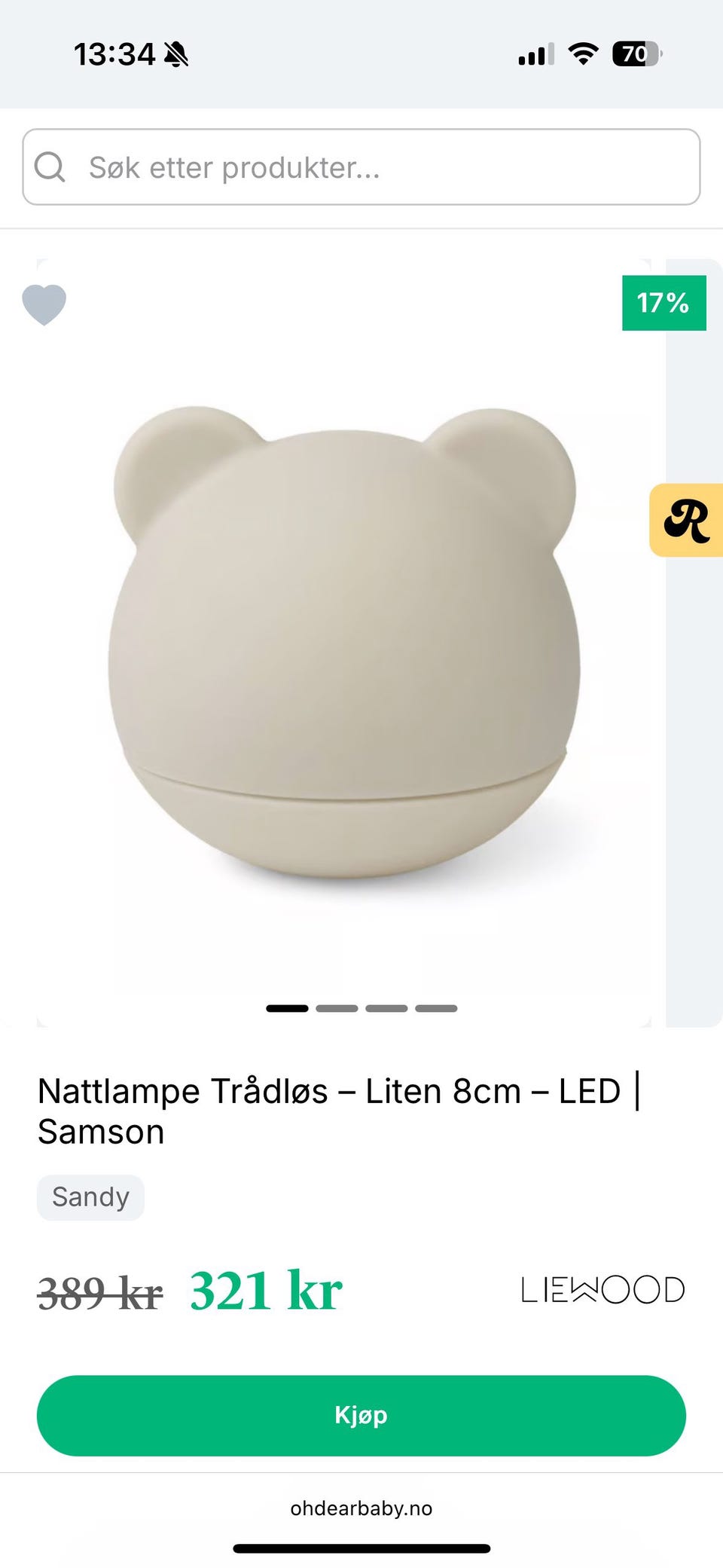Tap the Nattlampe Trådløs product title
This screenshot has width=723, height=1568.
coord(339,1111)
